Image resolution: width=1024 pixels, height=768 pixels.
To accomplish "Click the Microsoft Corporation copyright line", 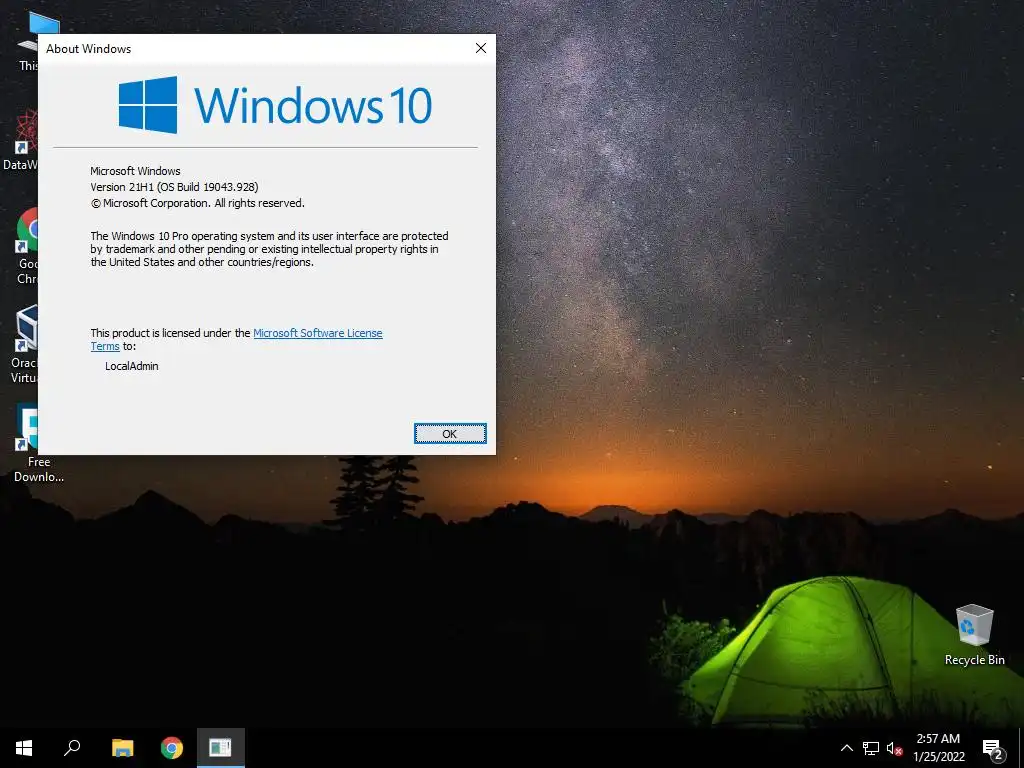I will (x=197, y=203).
